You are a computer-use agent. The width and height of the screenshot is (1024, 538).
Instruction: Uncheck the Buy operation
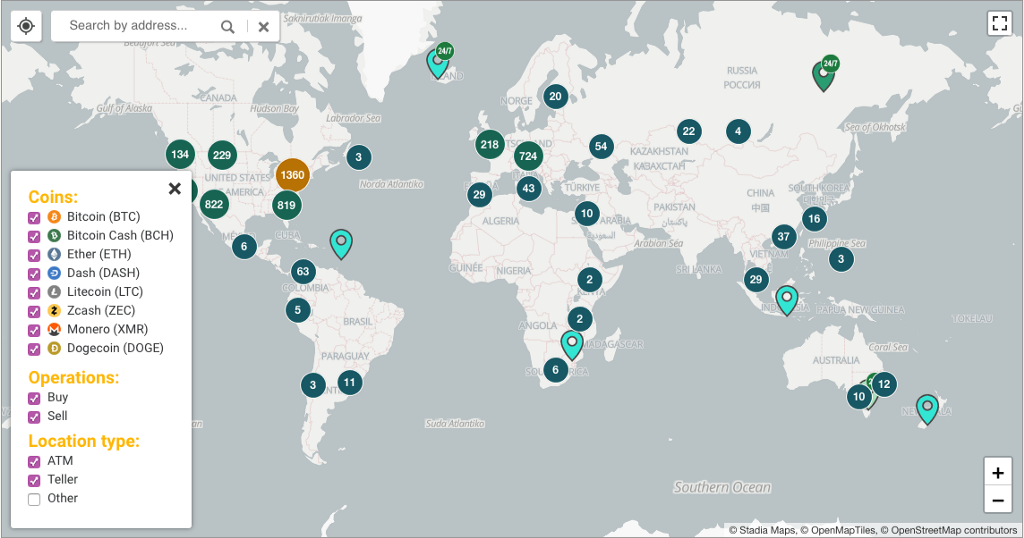pos(34,398)
